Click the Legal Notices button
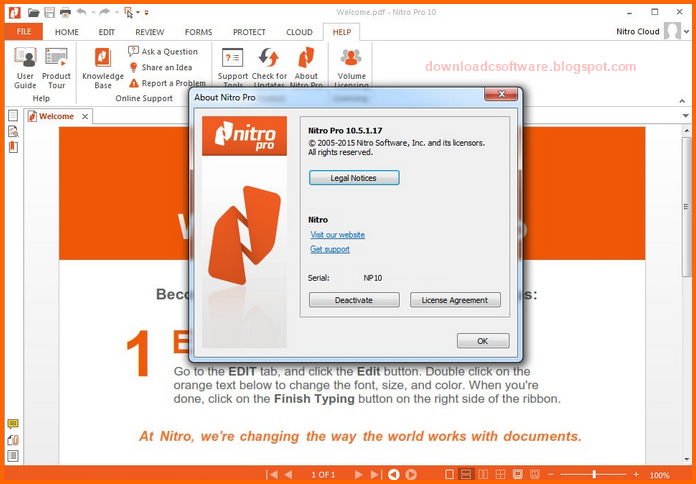 tap(354, 178)
